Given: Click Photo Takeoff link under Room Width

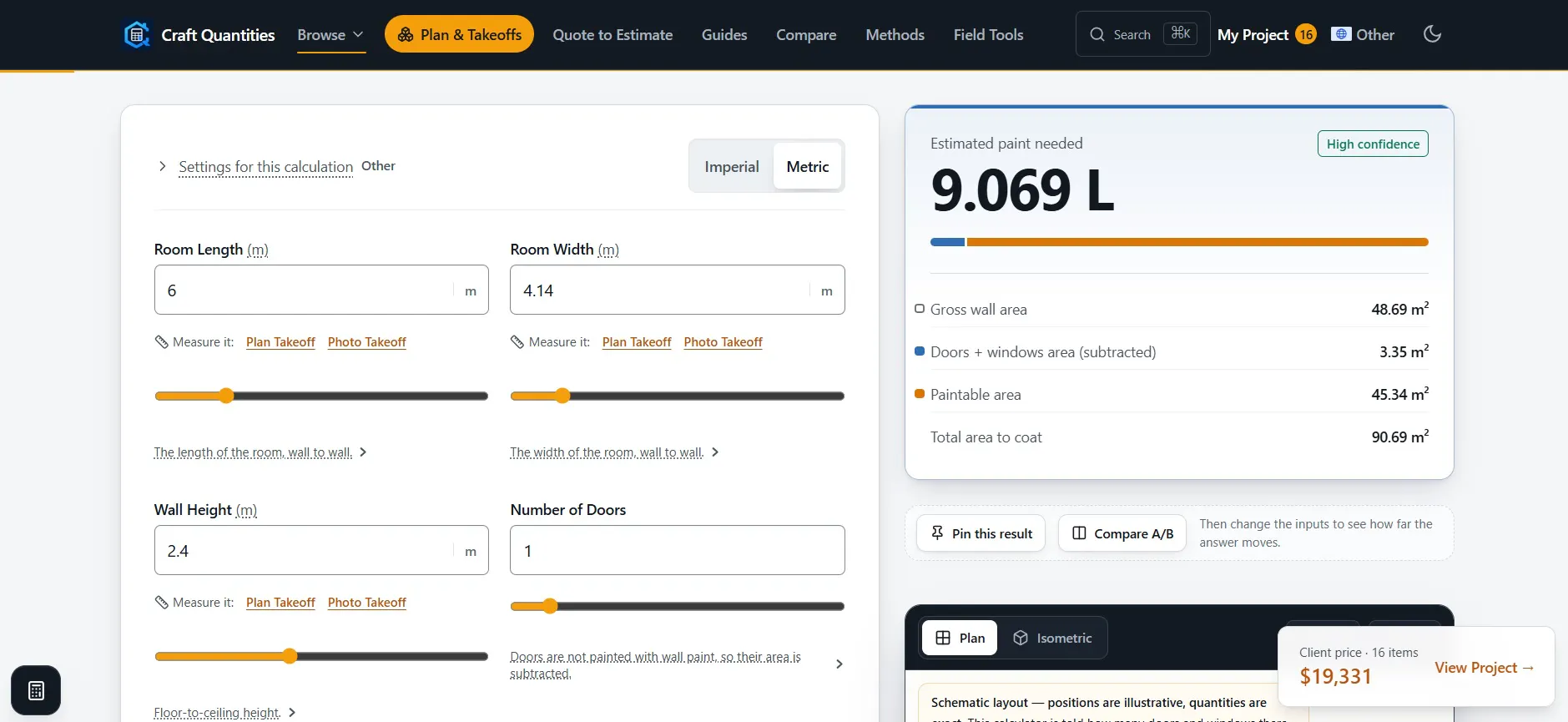Looking at the screenshot, I should coord(723,342).
